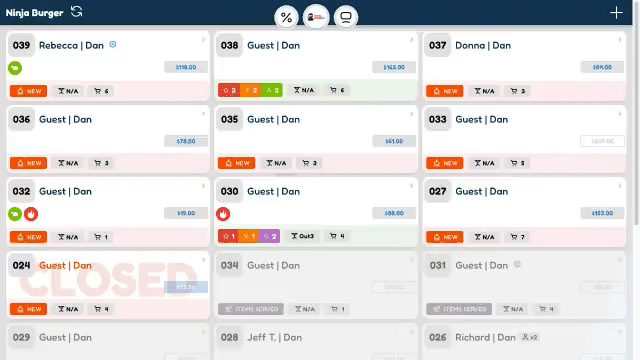Click cart count 4 on order 030

[x=337, y=236]
